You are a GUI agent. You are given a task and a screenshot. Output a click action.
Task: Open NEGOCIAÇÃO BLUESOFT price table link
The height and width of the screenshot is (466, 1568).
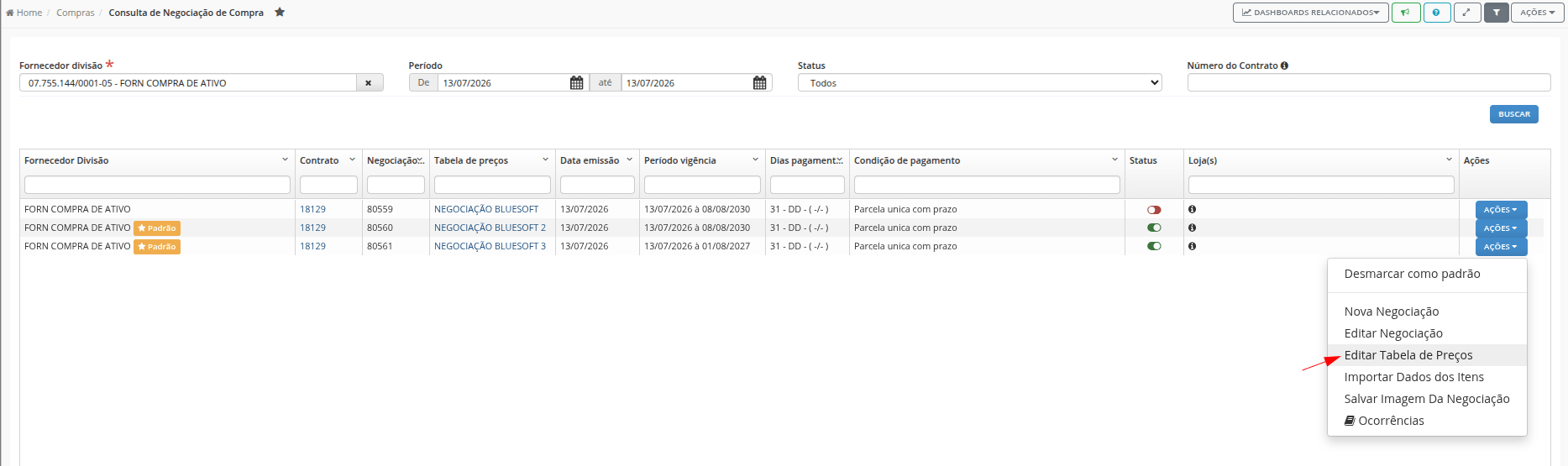tap(486, 209)
